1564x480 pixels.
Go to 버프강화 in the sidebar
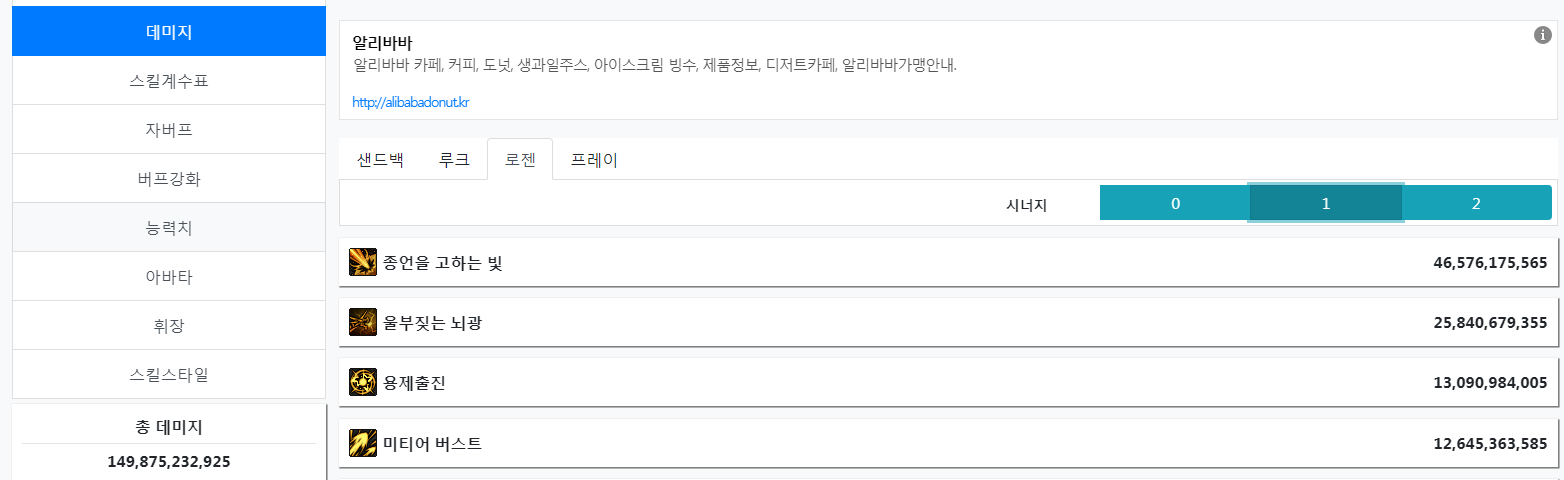[x=169, y=178]
